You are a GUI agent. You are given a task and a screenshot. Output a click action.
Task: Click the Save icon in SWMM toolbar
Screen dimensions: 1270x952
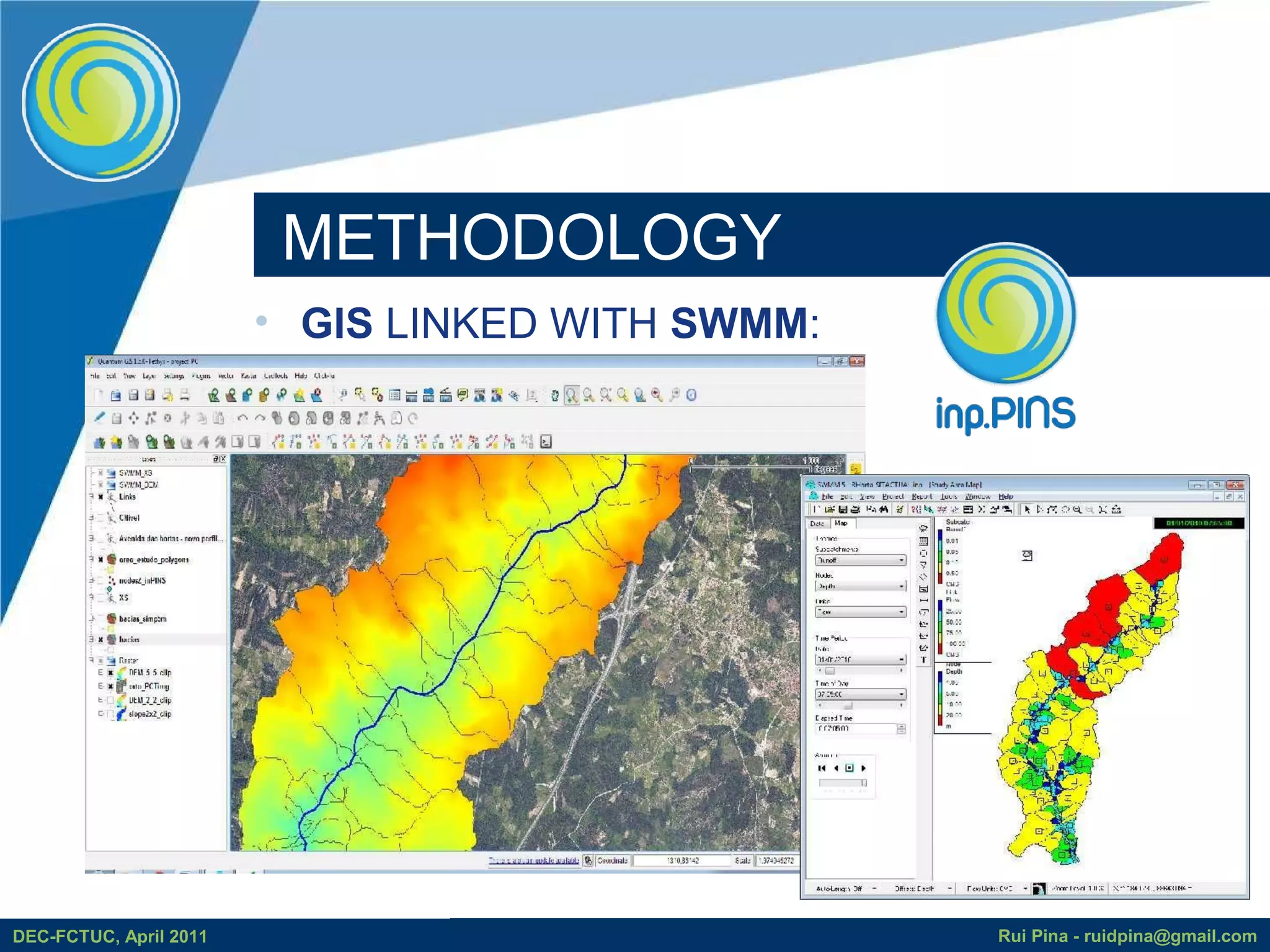tap(843, 509)
